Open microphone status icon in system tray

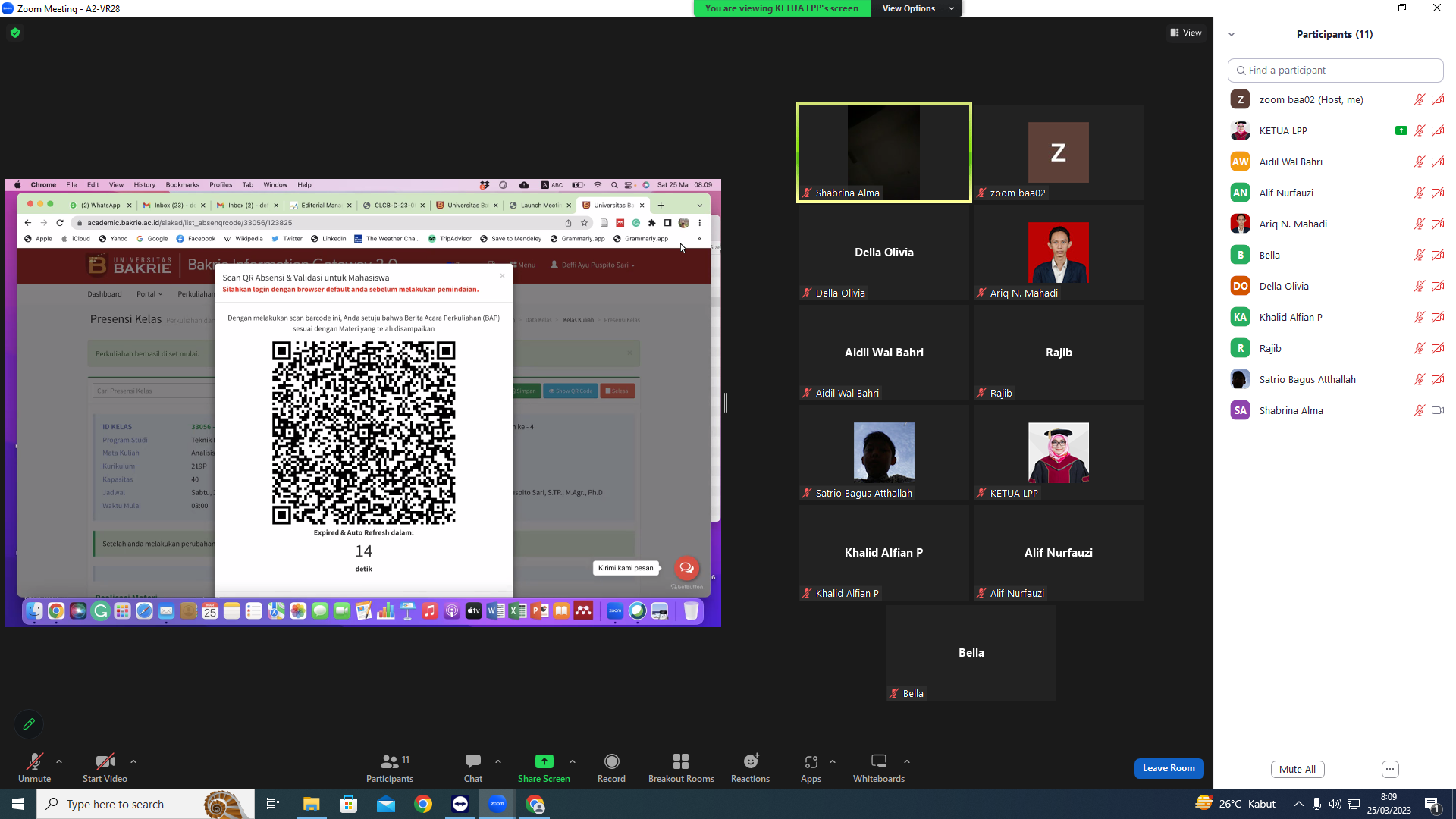click(1316, 804)
